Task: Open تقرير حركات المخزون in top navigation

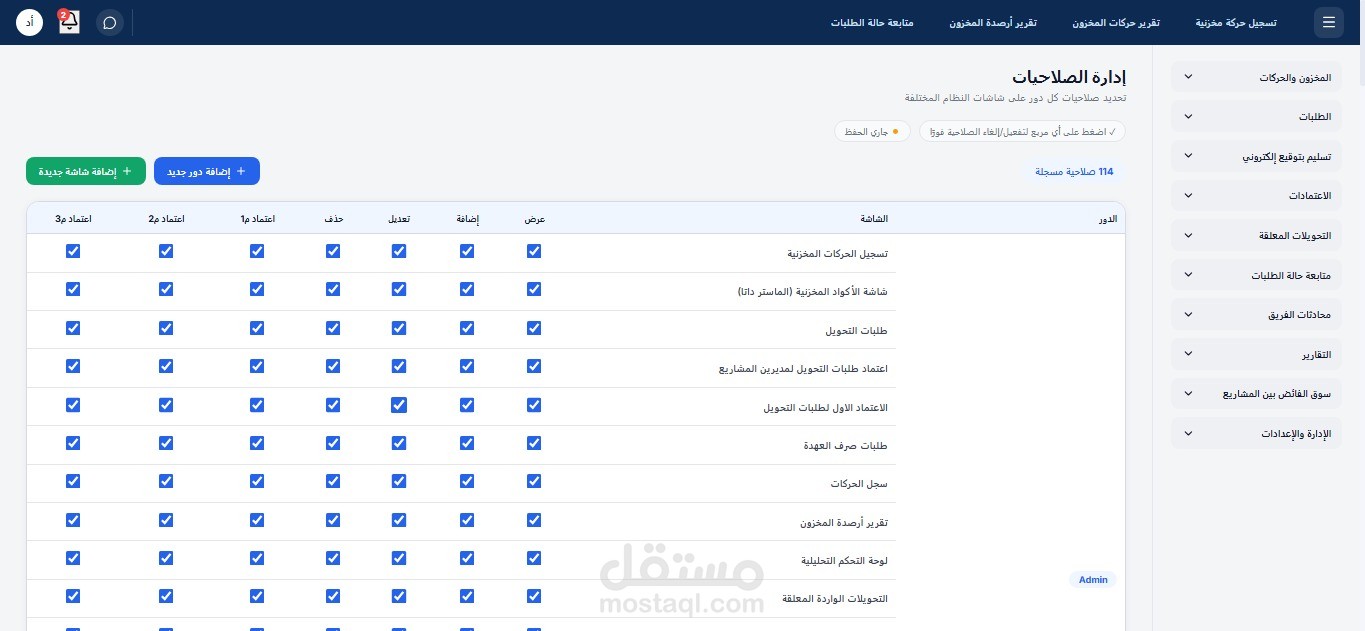Action: 1118,22
